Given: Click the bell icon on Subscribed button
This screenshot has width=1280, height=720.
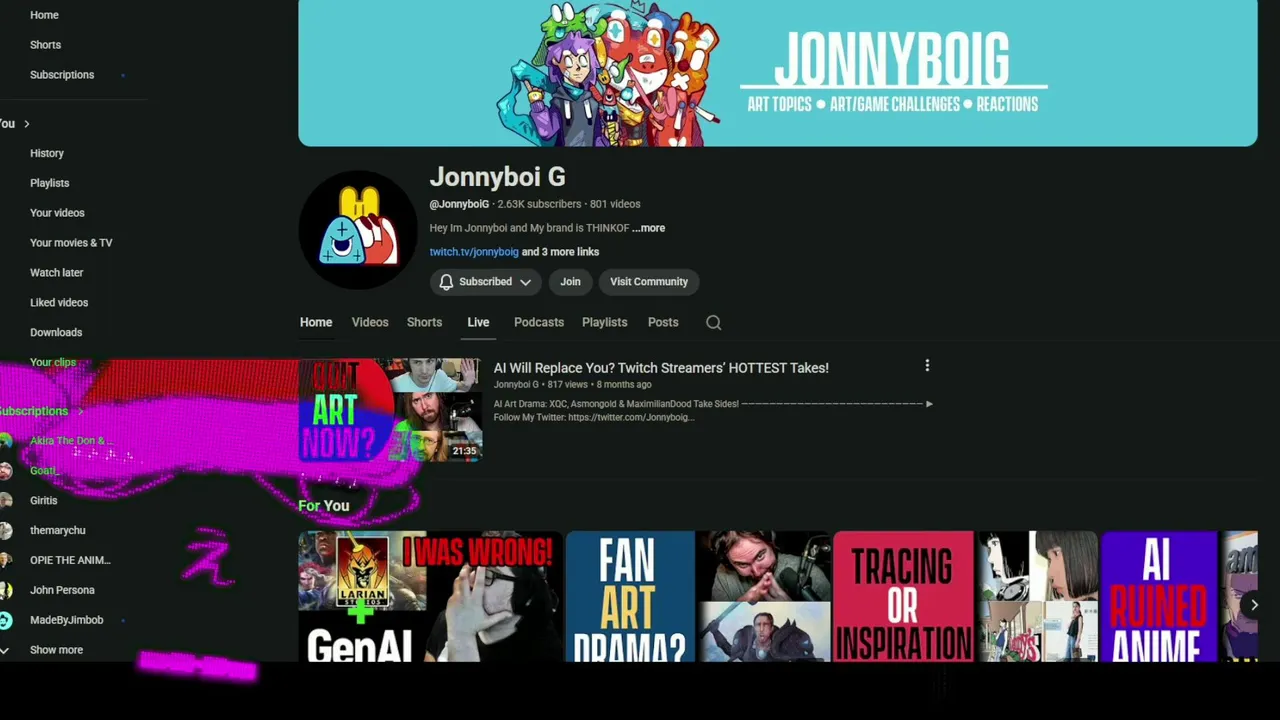Looking at the screenshot, I should (446, 282).
